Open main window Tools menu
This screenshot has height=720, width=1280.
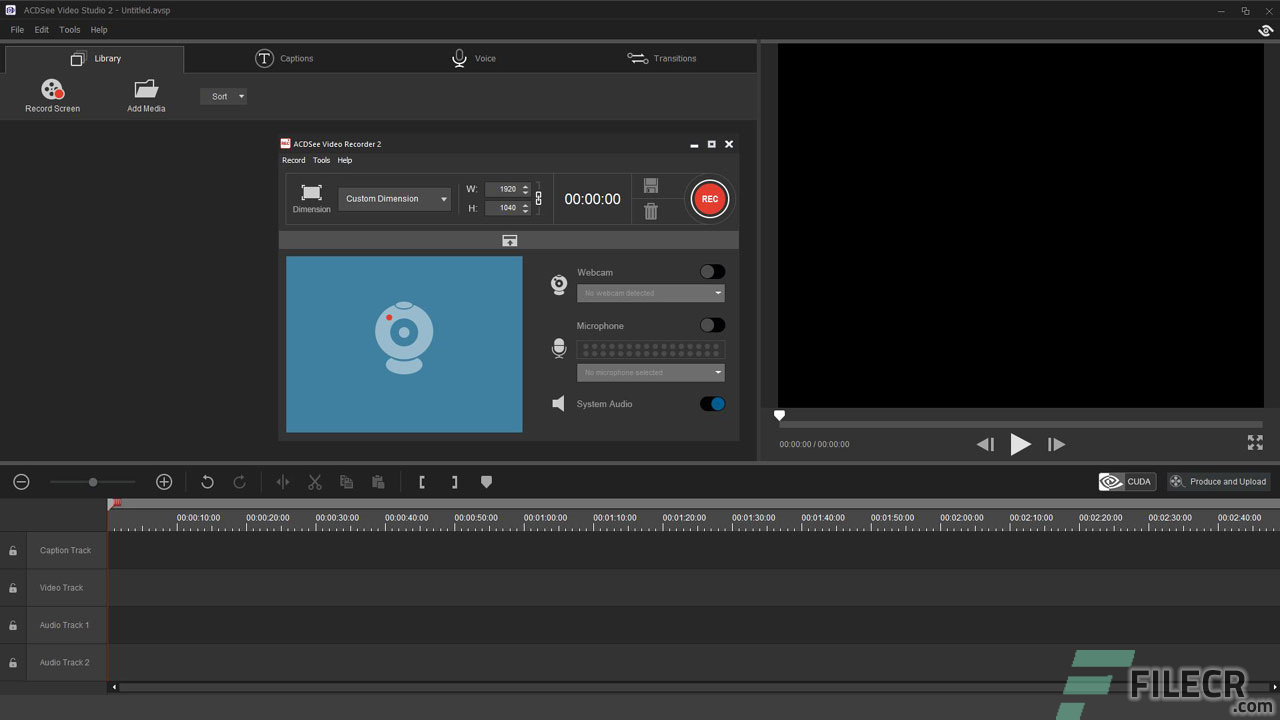tap(70, 30)
